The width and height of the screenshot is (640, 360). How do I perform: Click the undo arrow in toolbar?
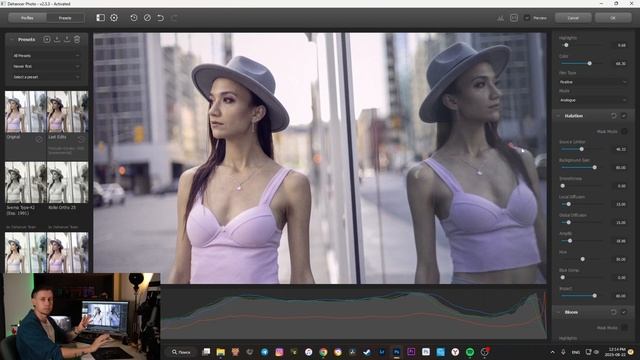(160, 18)
